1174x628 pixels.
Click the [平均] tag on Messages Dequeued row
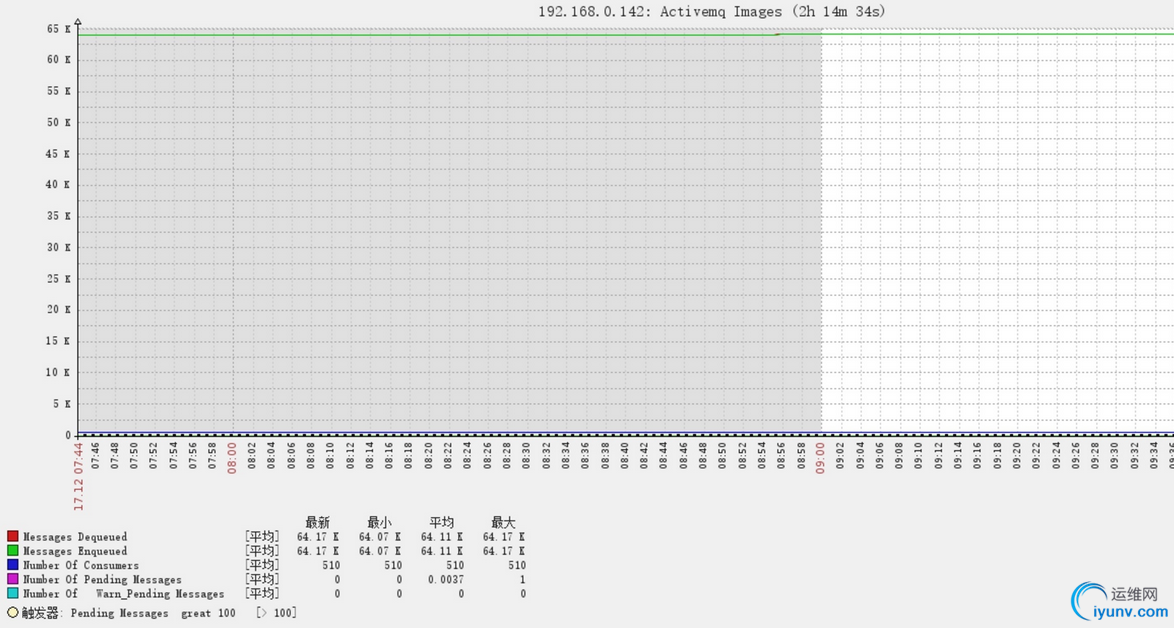click(262, 537)
